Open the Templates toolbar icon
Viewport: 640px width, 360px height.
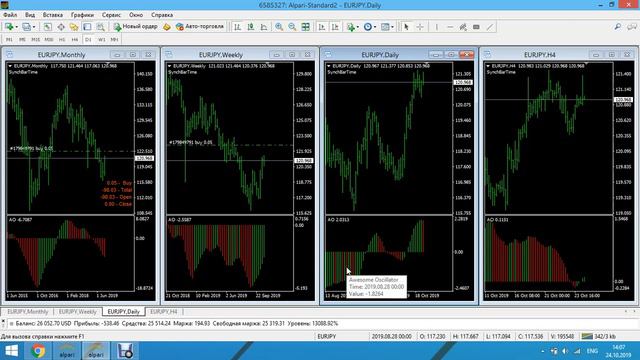(x=385, y=27)
